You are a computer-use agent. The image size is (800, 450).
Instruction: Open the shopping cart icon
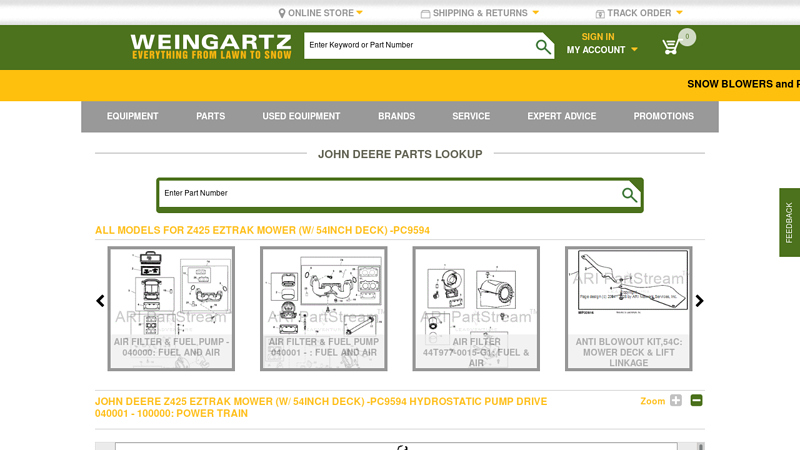click(x=670, y=46)
